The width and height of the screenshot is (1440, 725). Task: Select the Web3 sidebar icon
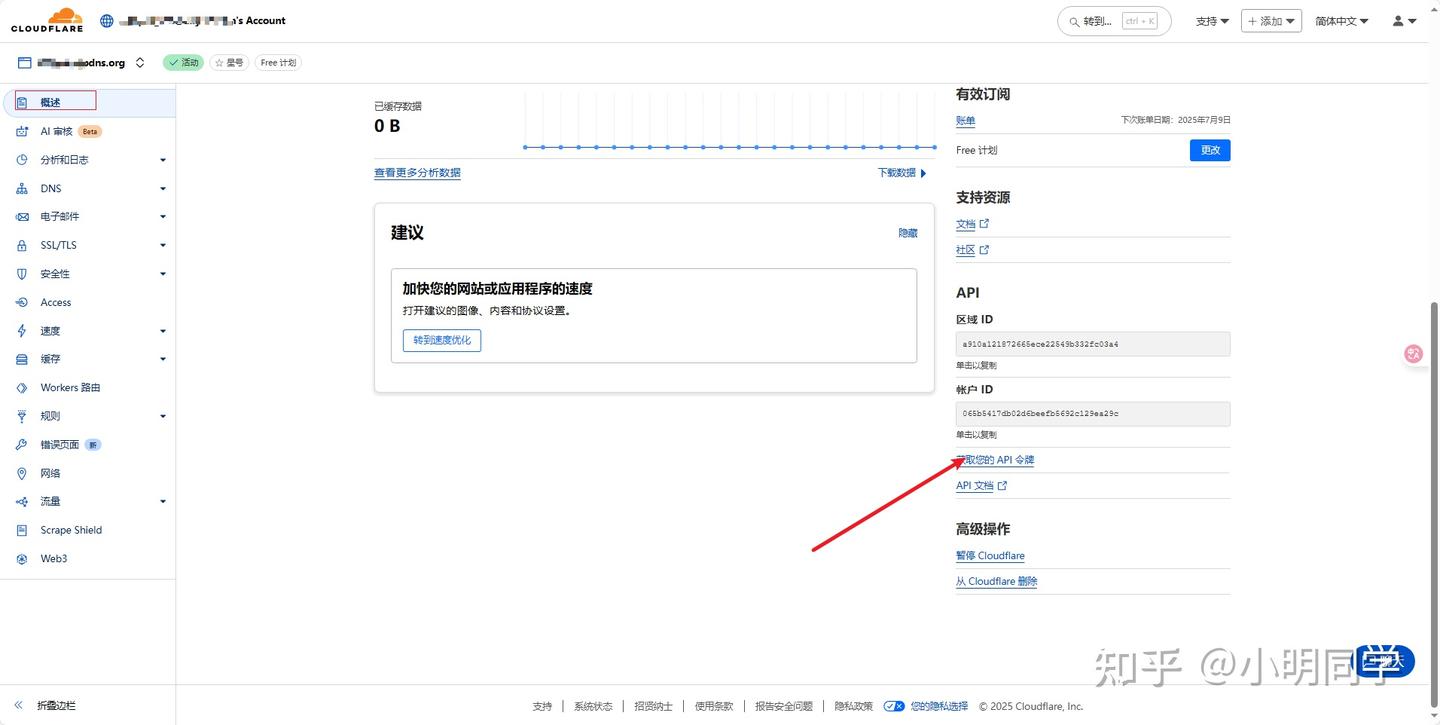click(x=53, y=558)
